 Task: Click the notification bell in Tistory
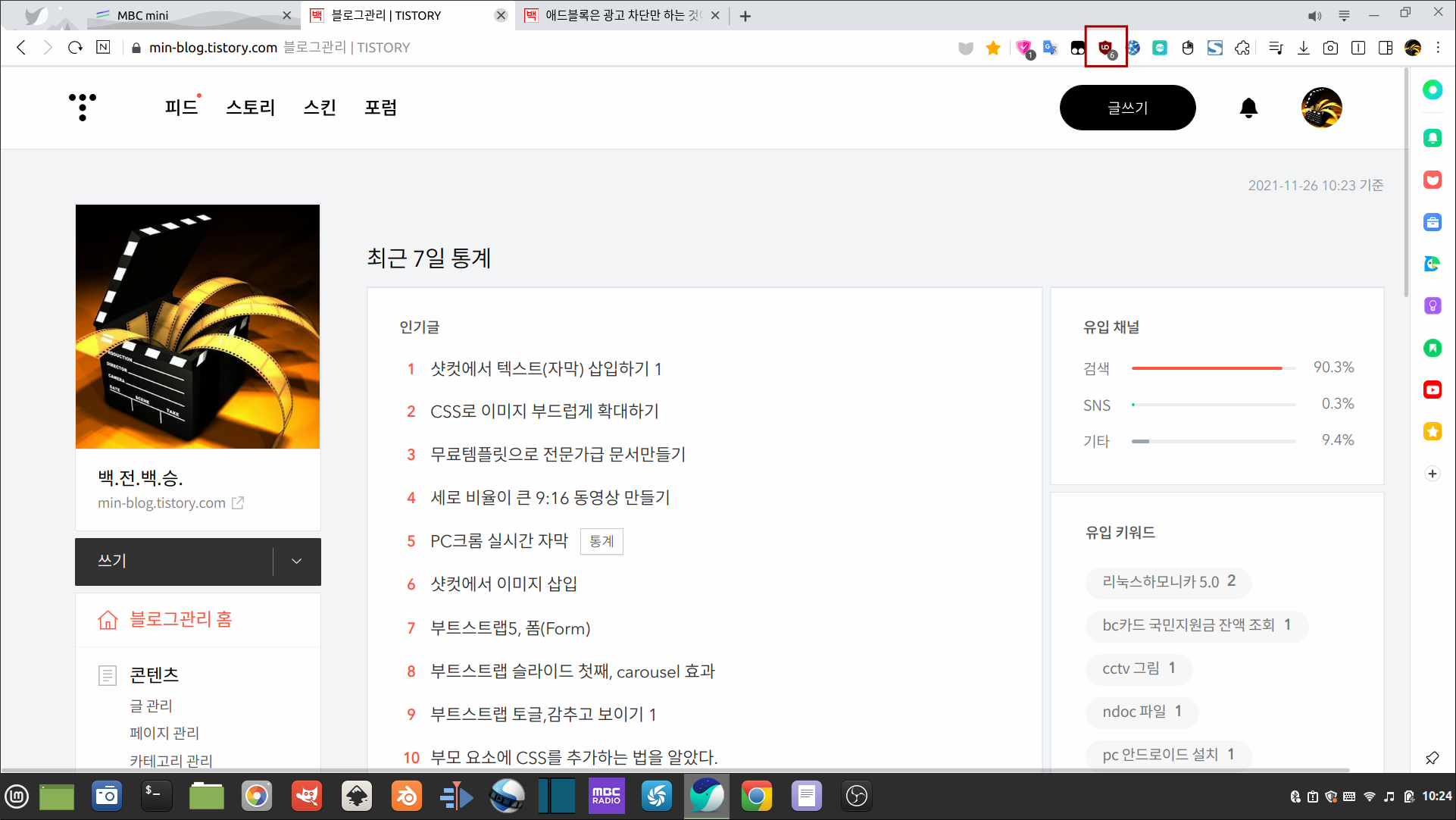pos(1248,108)
